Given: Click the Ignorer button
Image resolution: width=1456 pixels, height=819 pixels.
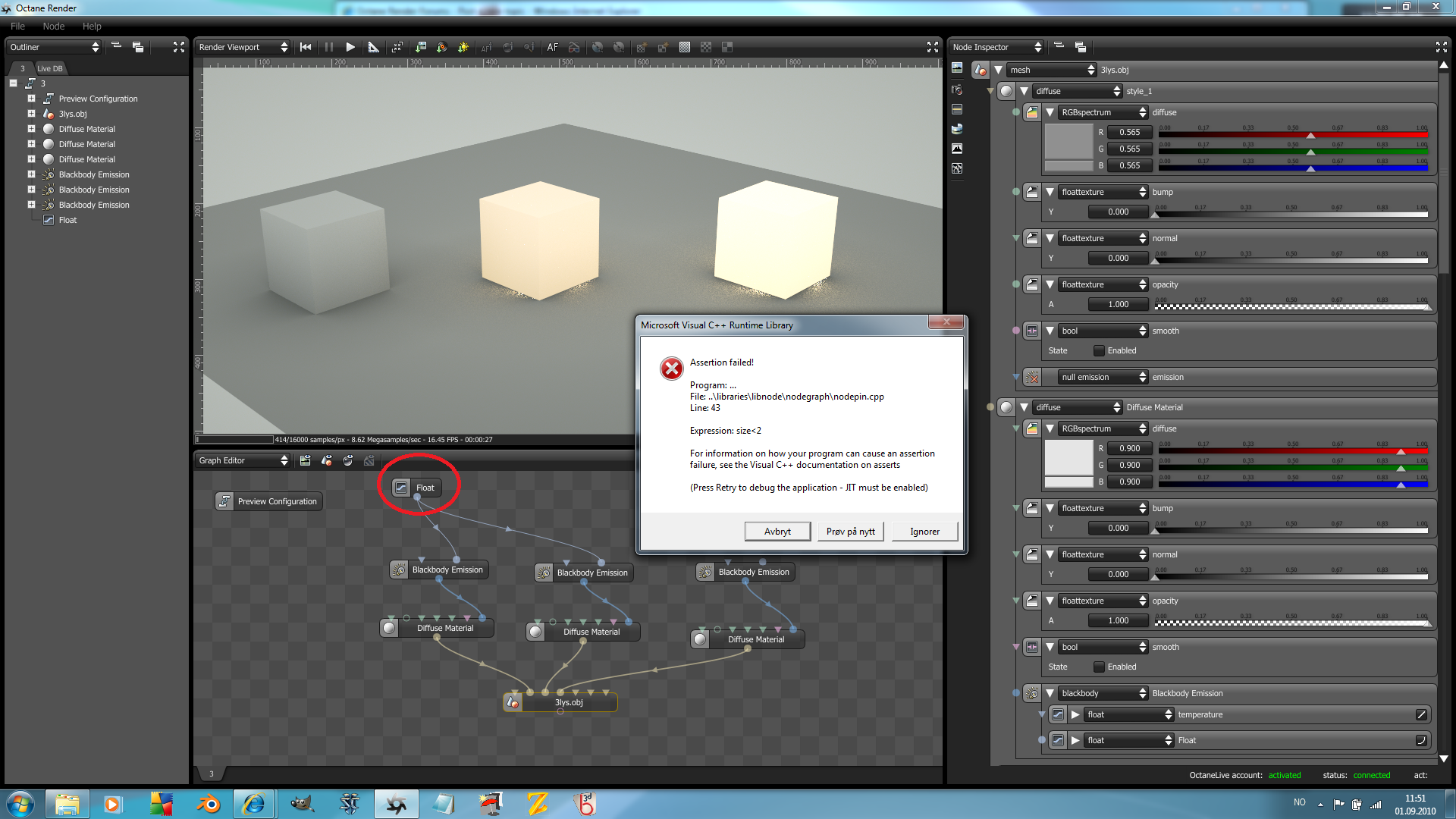Looking at the screenshot, I should pos(924,532).
